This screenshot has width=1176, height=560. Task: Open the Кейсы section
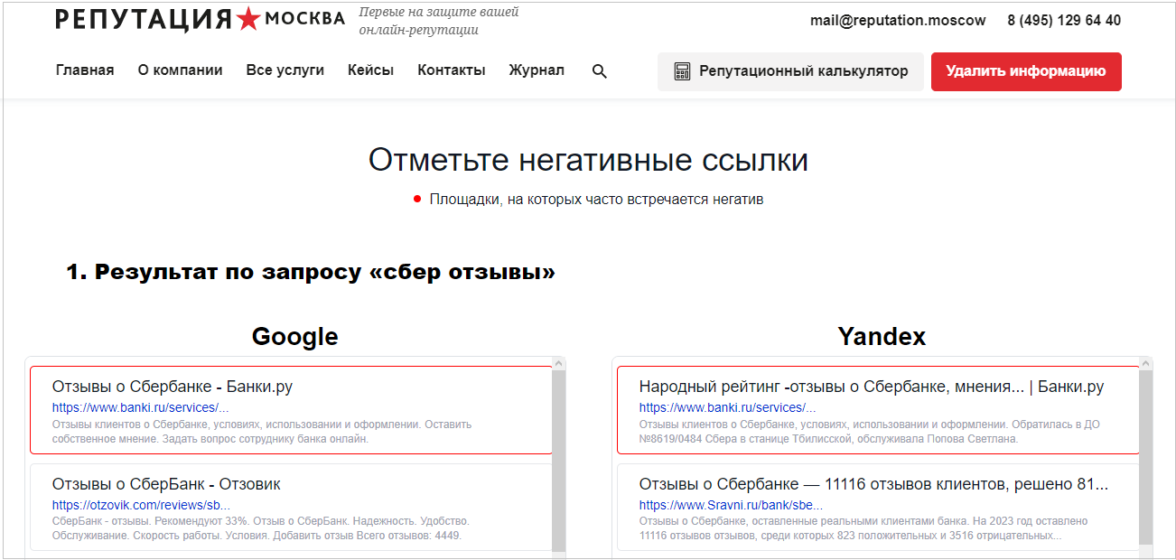(371, 70)
